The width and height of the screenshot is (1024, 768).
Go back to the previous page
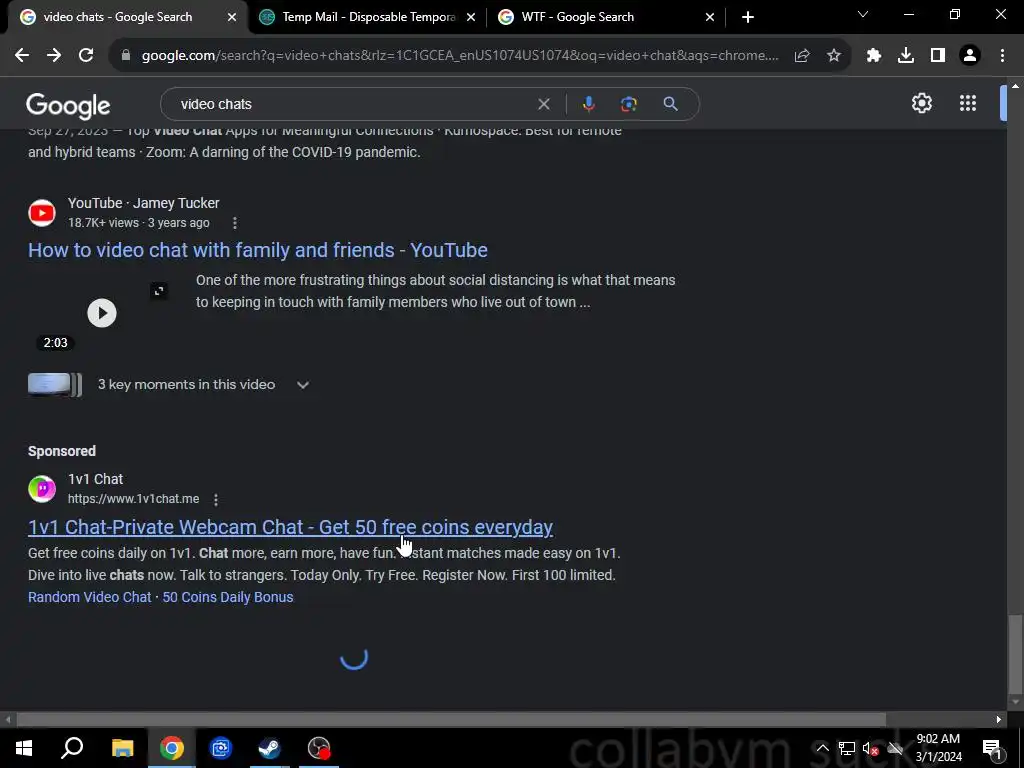(x=22, y=56)
